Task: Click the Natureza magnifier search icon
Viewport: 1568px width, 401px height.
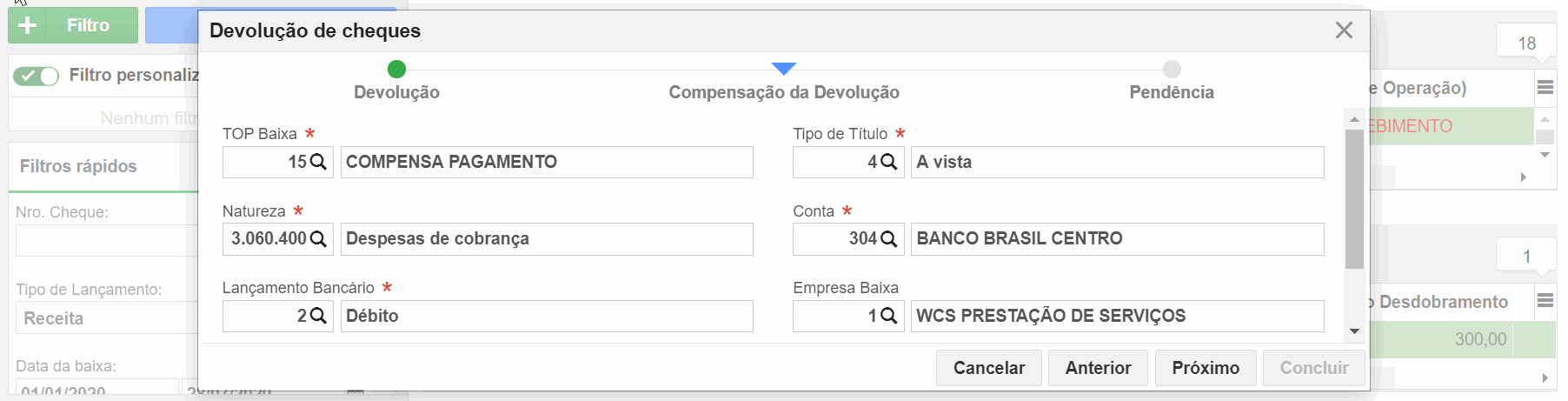Action: [x=318, y=238]
